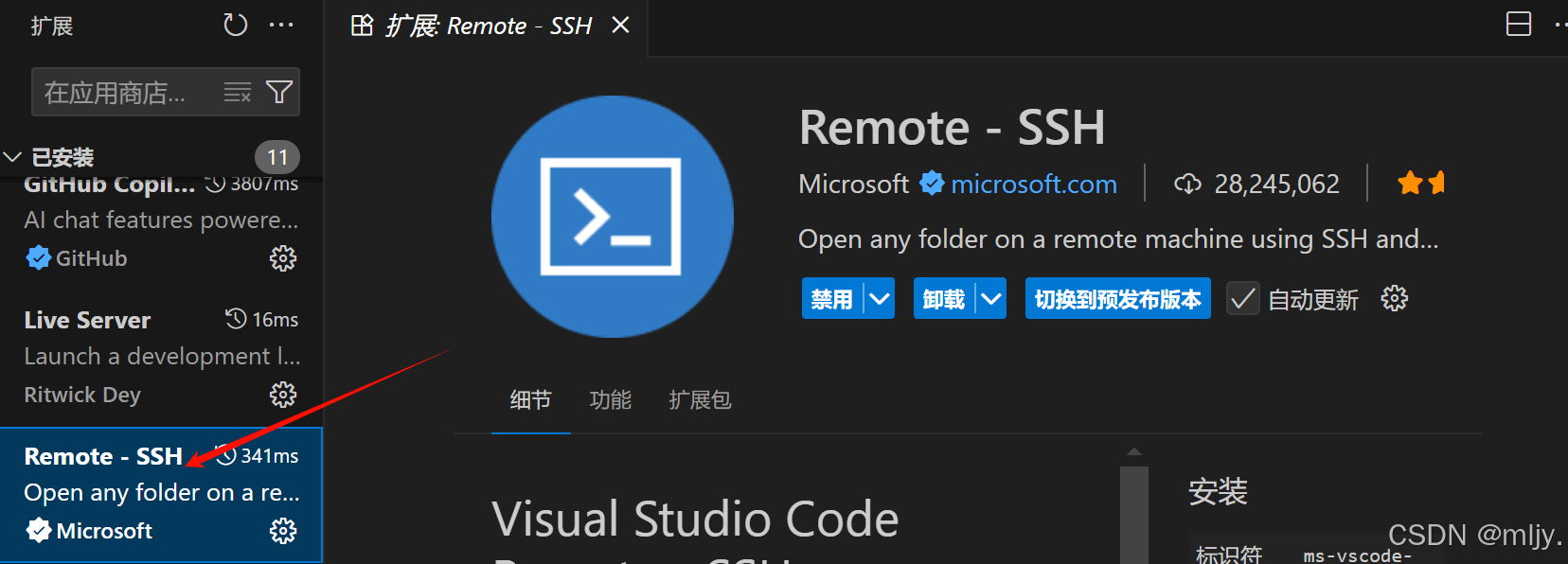Open Live Server manage gear
The image size is (1568, 564).
point(282,395)
